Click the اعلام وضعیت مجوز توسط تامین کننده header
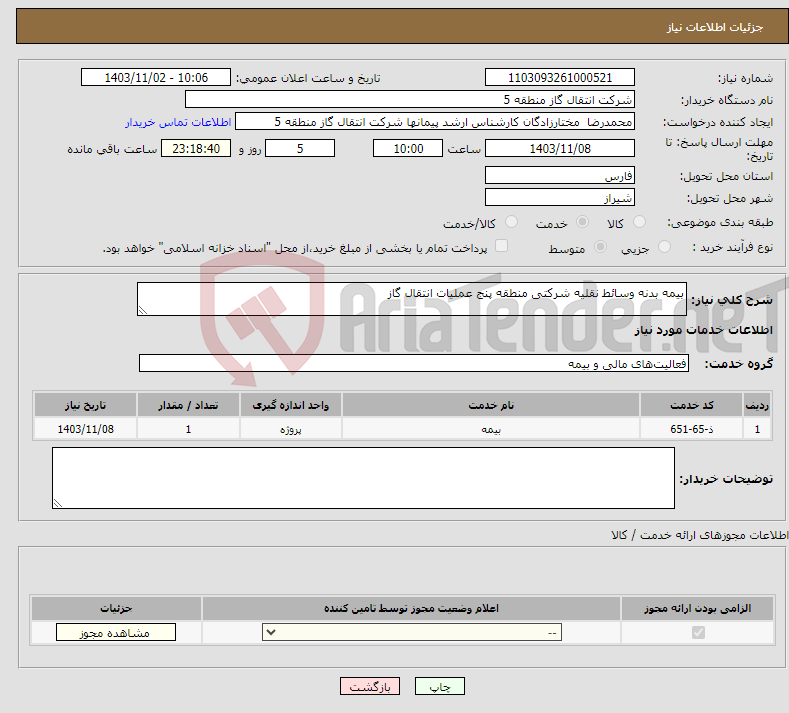789x713 pixels. tap(411, 608)
